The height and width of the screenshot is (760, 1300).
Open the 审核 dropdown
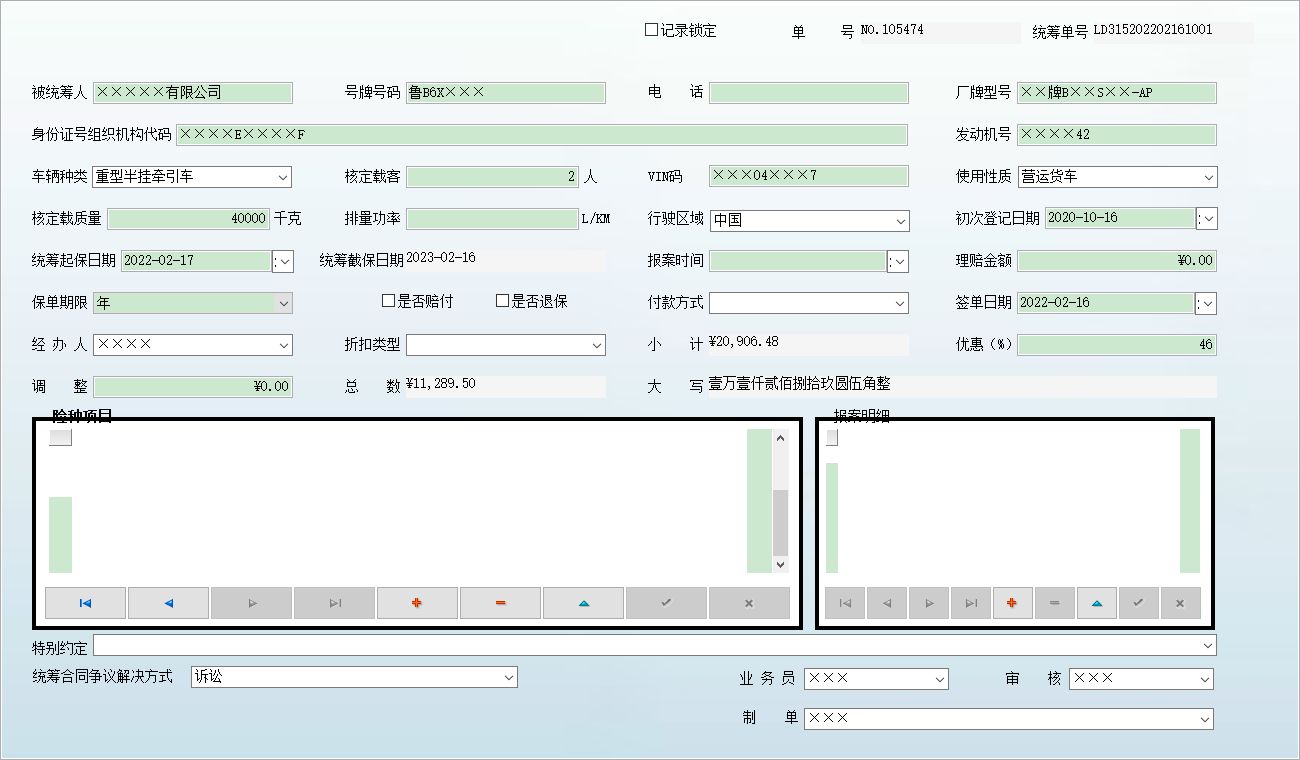[x=1204, y=679]
